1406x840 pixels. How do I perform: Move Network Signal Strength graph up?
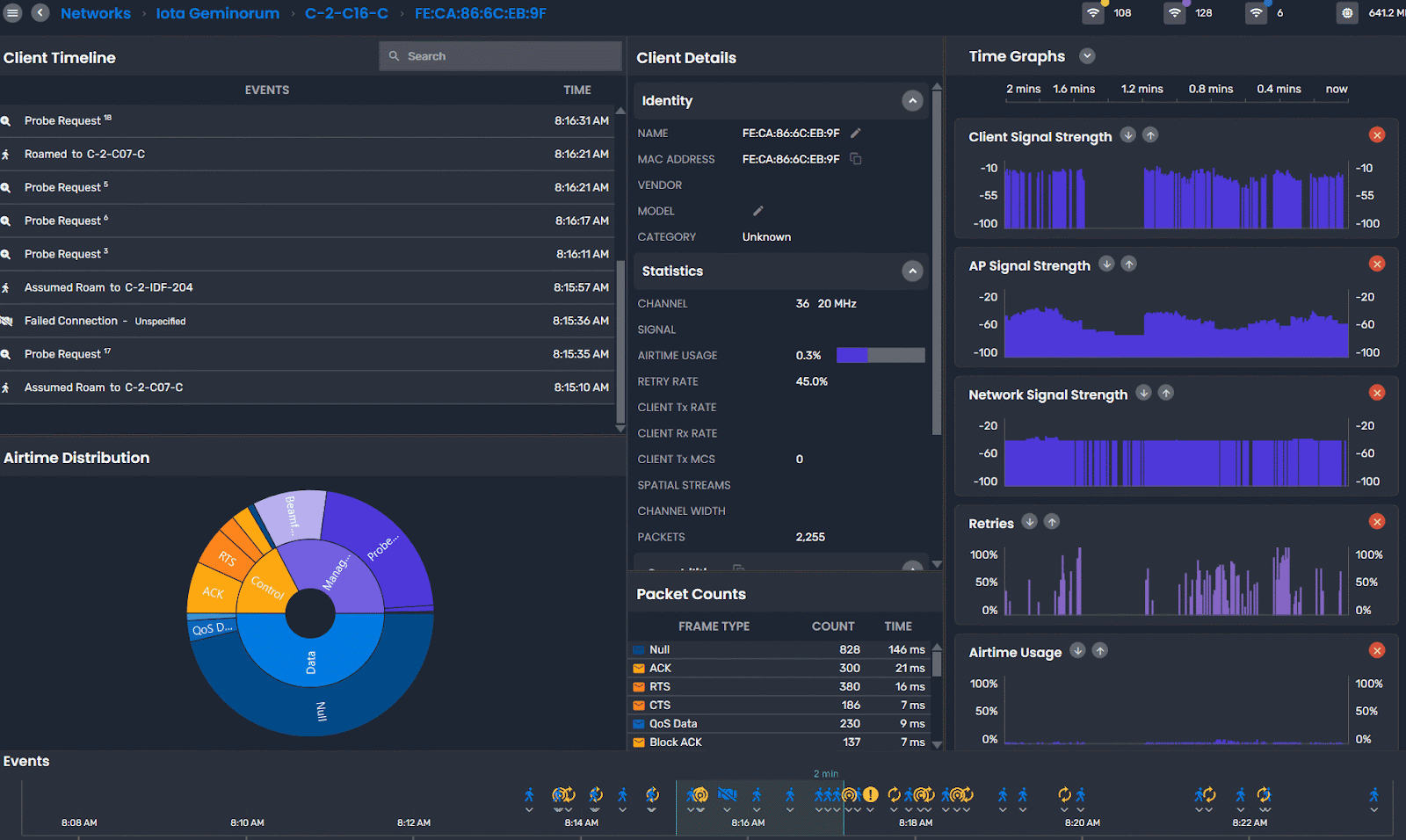tap(1166, 393)
